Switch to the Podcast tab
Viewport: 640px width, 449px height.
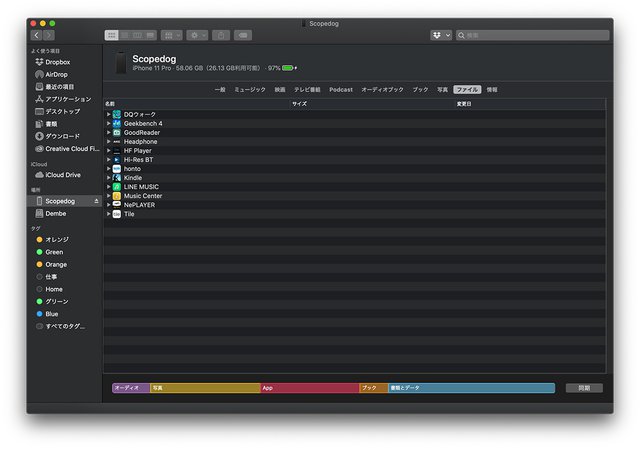(341, 89)
